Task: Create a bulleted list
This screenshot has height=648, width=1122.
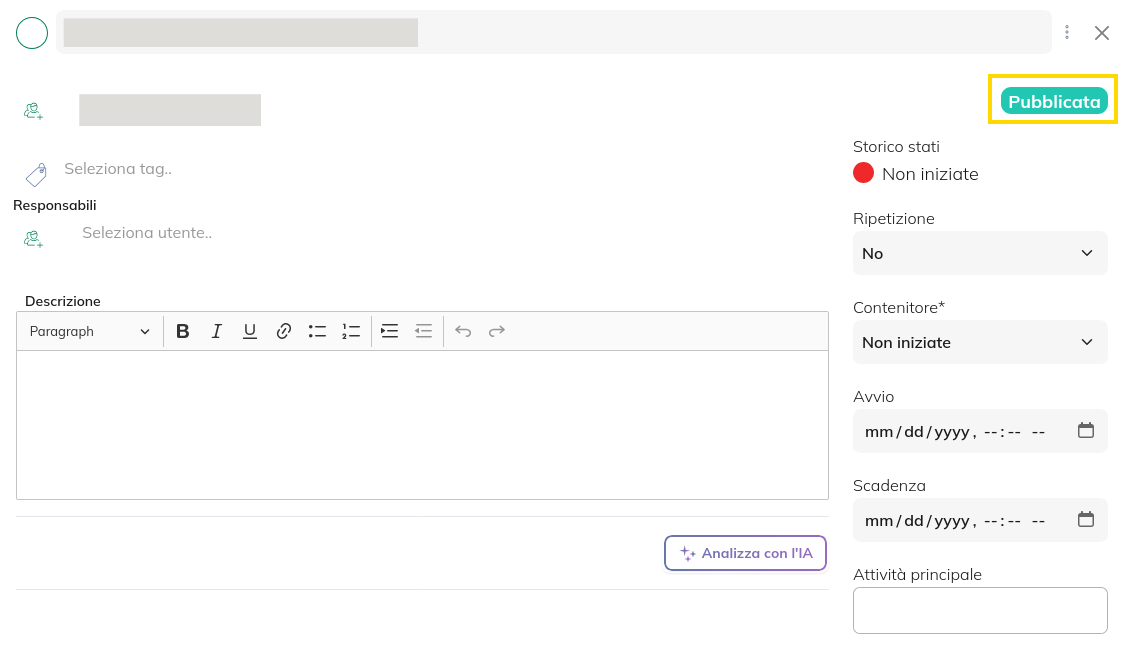Action: coord(317,331)
